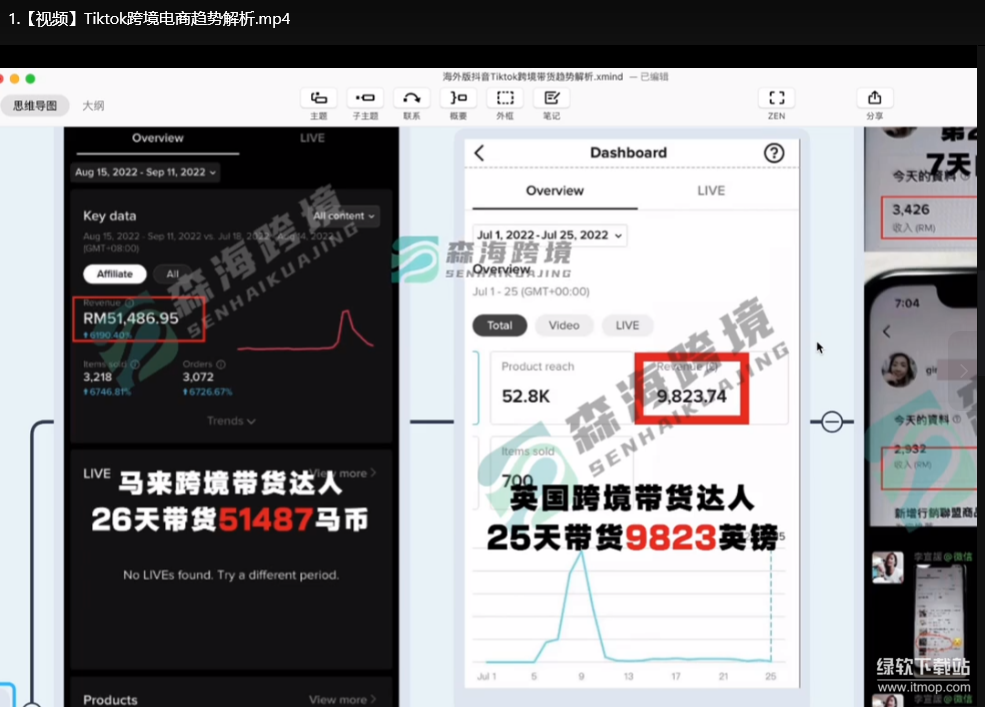
Task: Click the Key data heading
Action: tap(109, 216)
